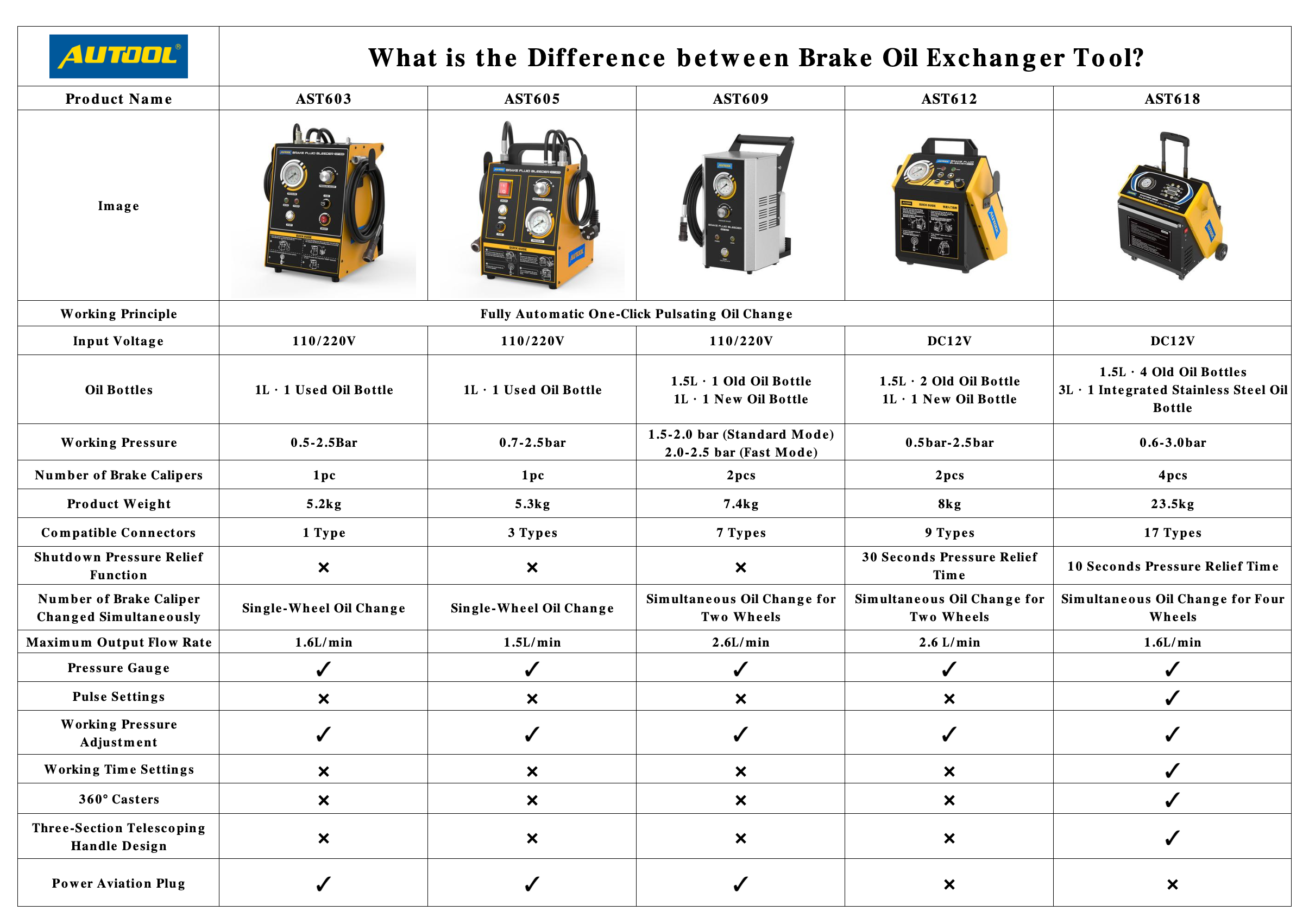Click '30 Seconds Pressure Relief Time' cell
The image size is (1309, 924).
pyautogui.click(x=949, y=566)
